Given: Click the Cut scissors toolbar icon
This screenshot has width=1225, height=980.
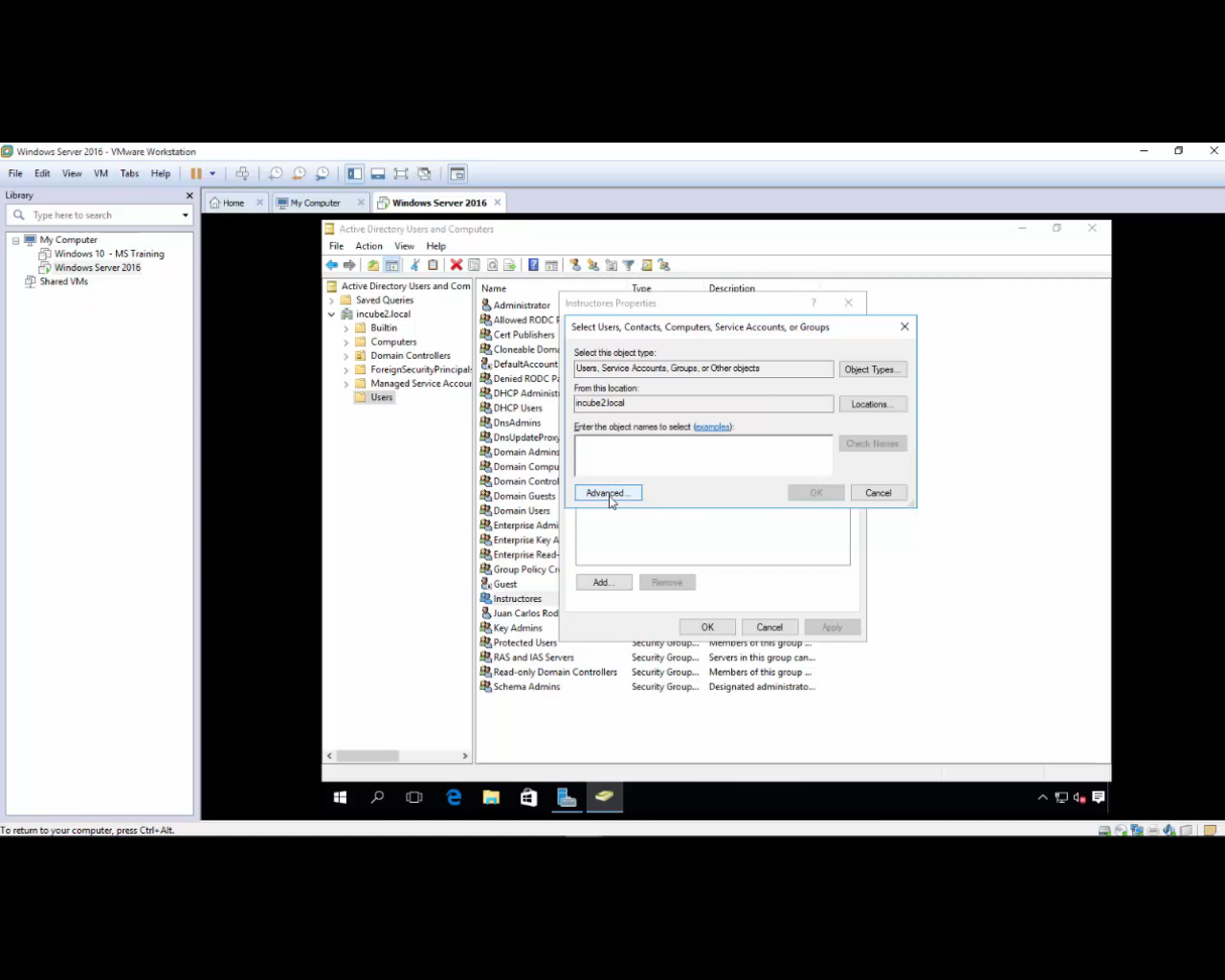Looking at the screenshot, I should [415, 265].
